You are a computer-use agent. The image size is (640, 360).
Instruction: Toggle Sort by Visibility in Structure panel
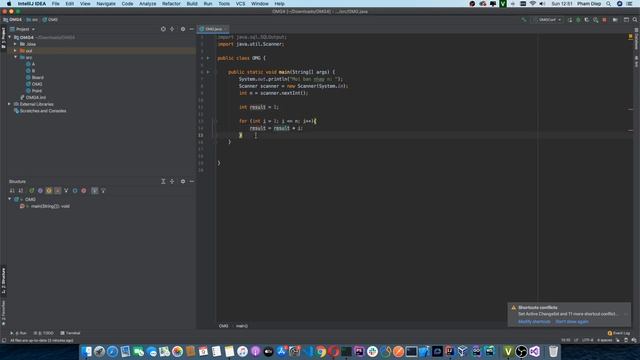coord(12,191)
